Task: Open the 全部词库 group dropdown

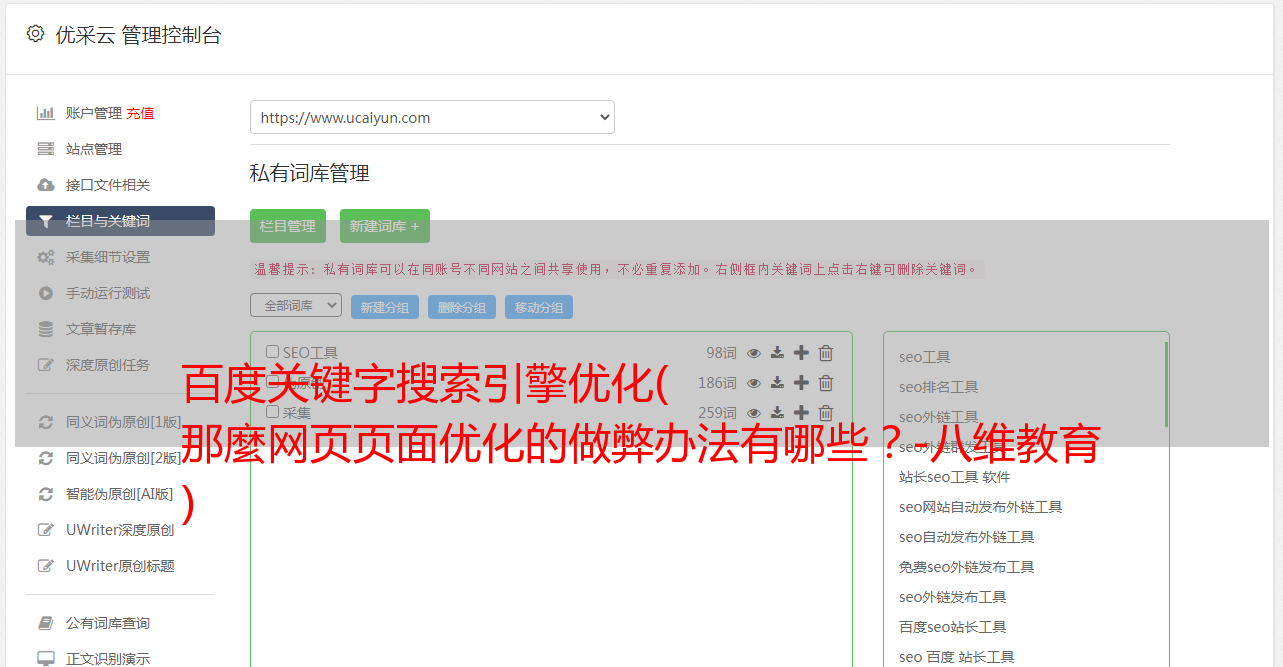Action: click(x=296, y=305)
